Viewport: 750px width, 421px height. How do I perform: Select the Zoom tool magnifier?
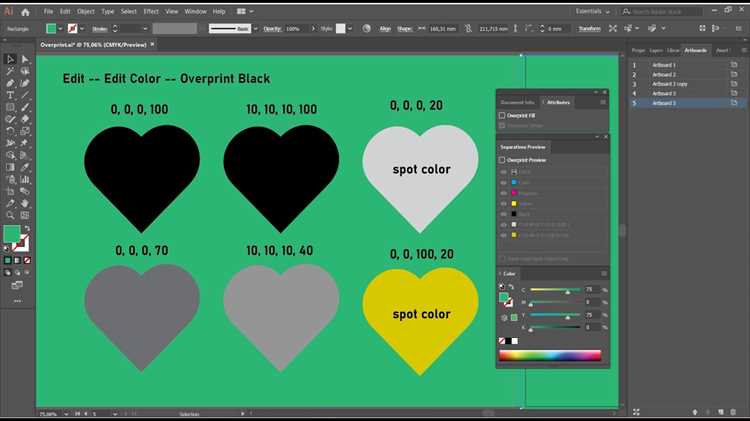tap(10, 215)
